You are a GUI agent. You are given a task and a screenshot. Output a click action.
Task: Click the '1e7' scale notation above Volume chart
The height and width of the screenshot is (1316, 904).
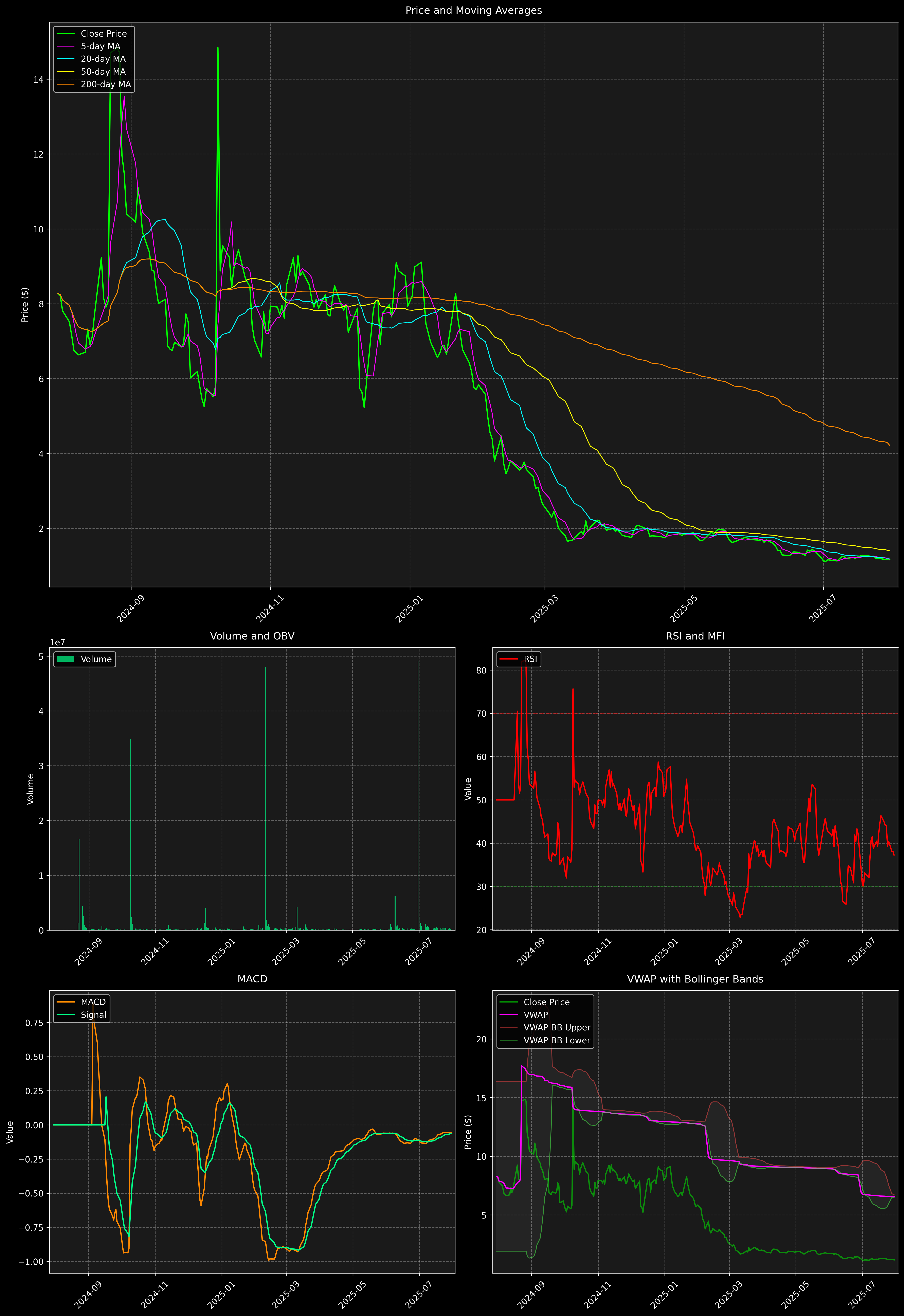point(57,643)
